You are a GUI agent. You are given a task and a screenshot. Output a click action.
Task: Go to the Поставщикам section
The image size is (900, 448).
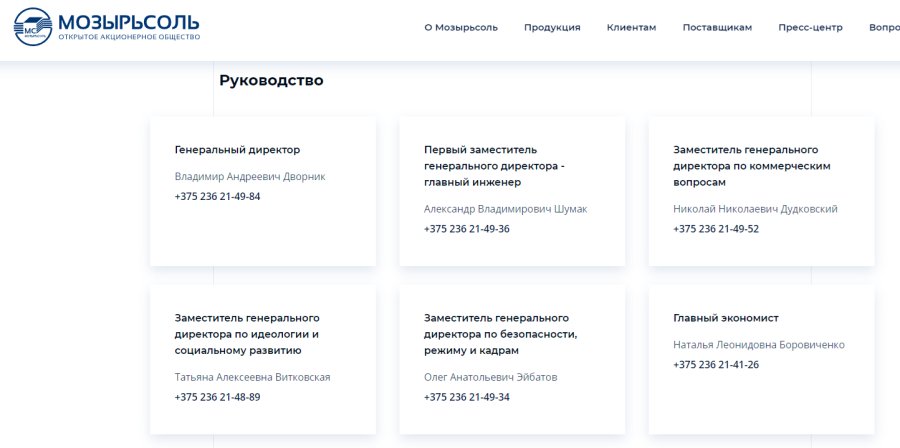click(717, 28)
